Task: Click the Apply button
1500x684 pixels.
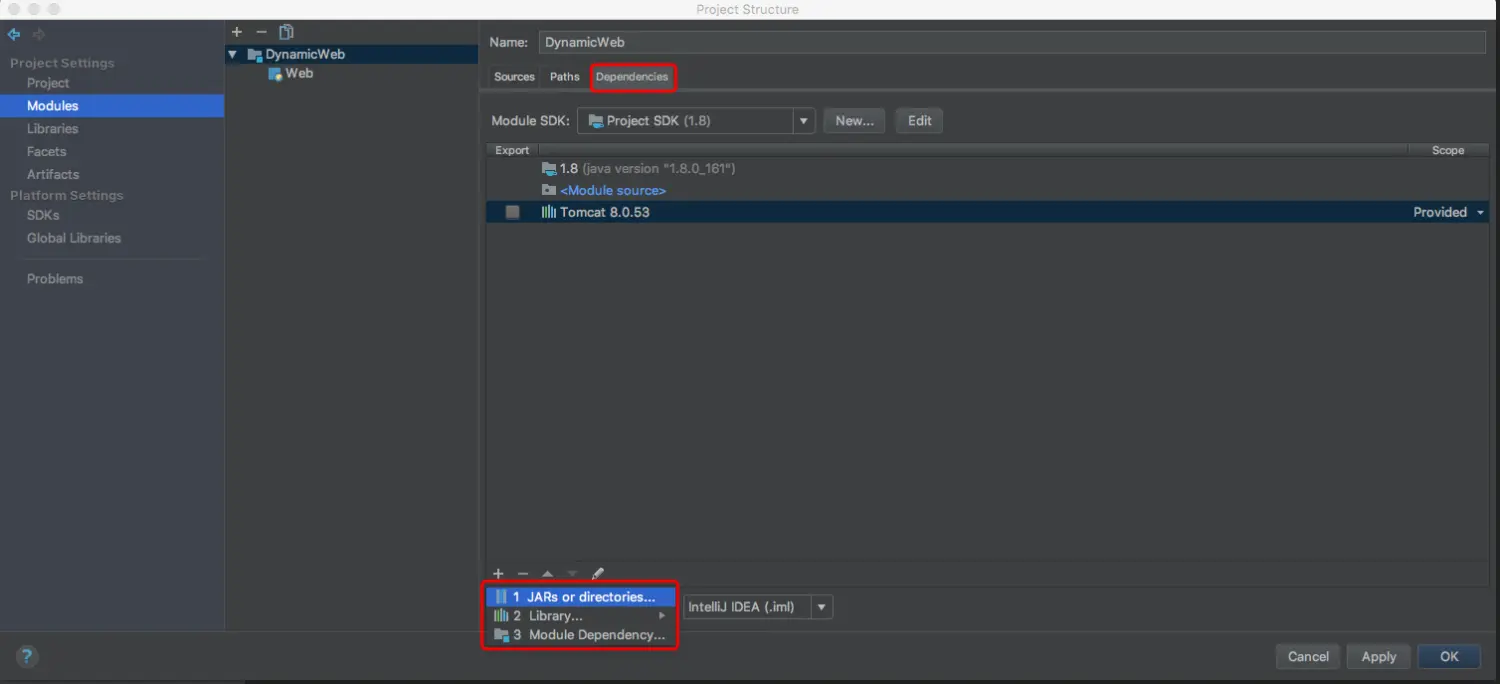Action: point(1379,657)
